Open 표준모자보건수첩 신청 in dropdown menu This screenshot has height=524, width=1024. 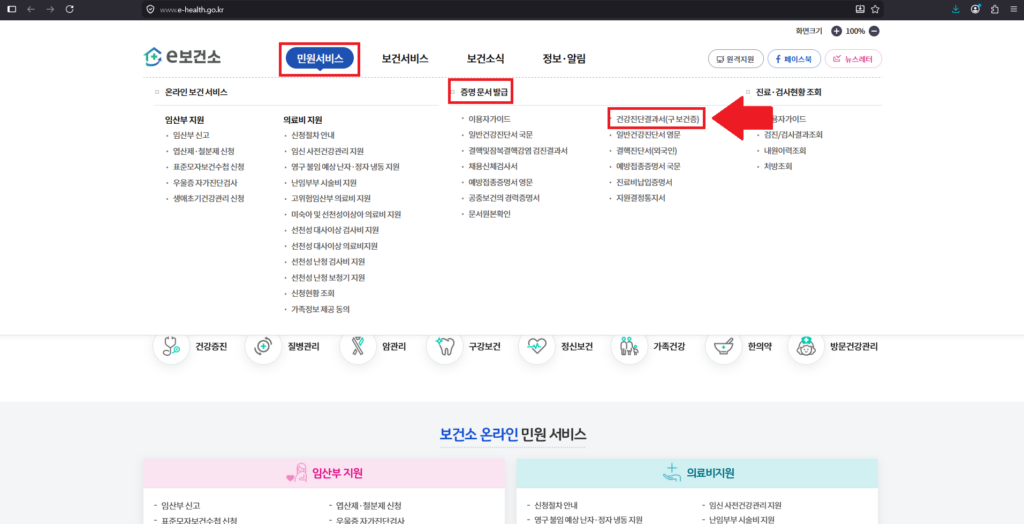(208, 167)
